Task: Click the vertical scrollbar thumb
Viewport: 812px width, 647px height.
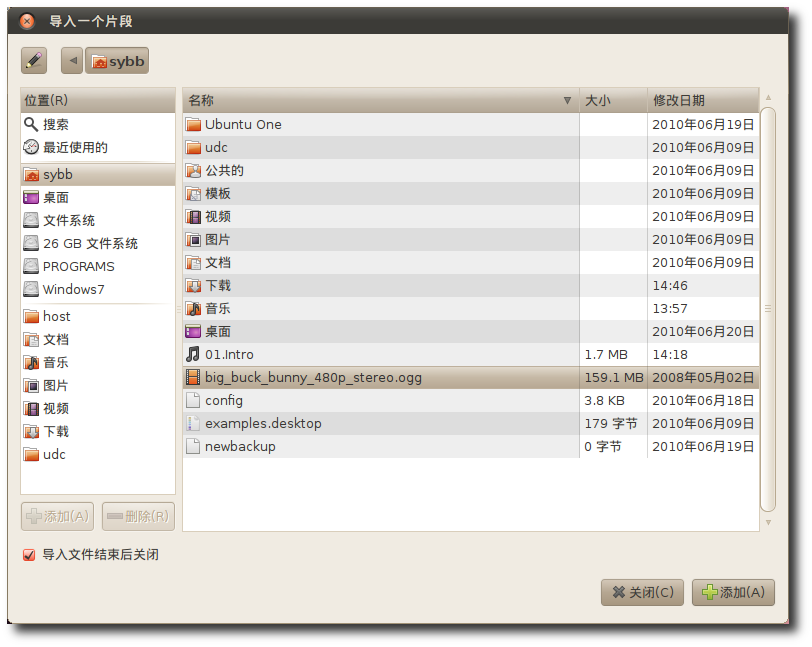Action: [x=768, y=309]
